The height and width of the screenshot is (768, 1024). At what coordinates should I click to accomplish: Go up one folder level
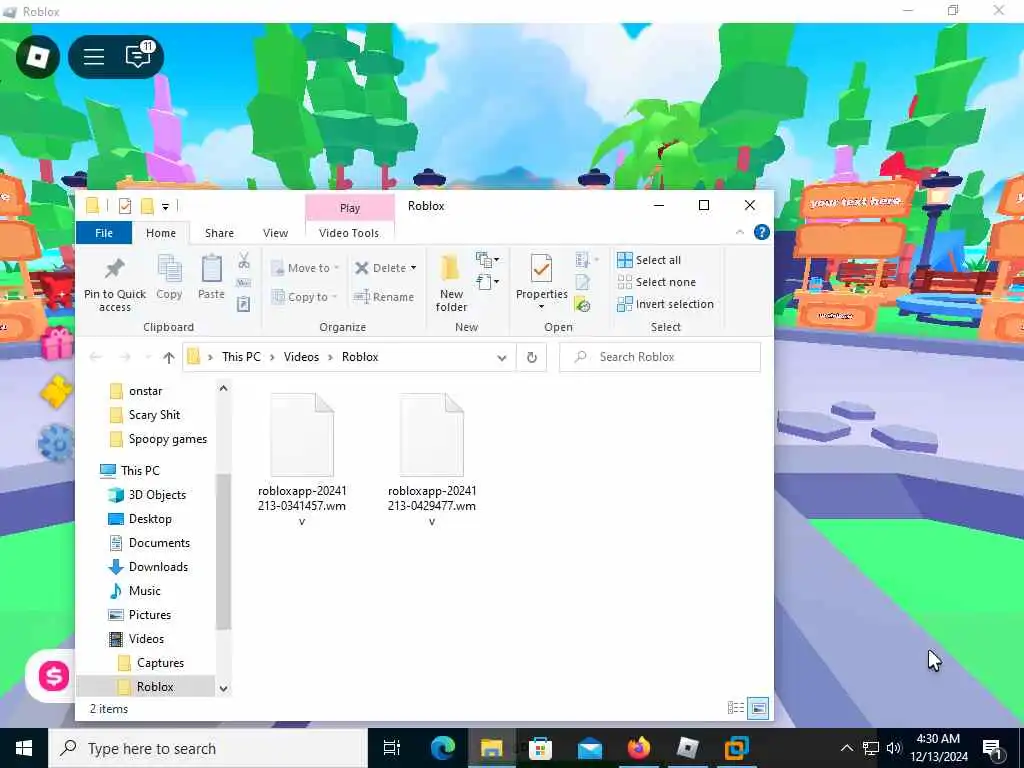(x=169, y=357)
